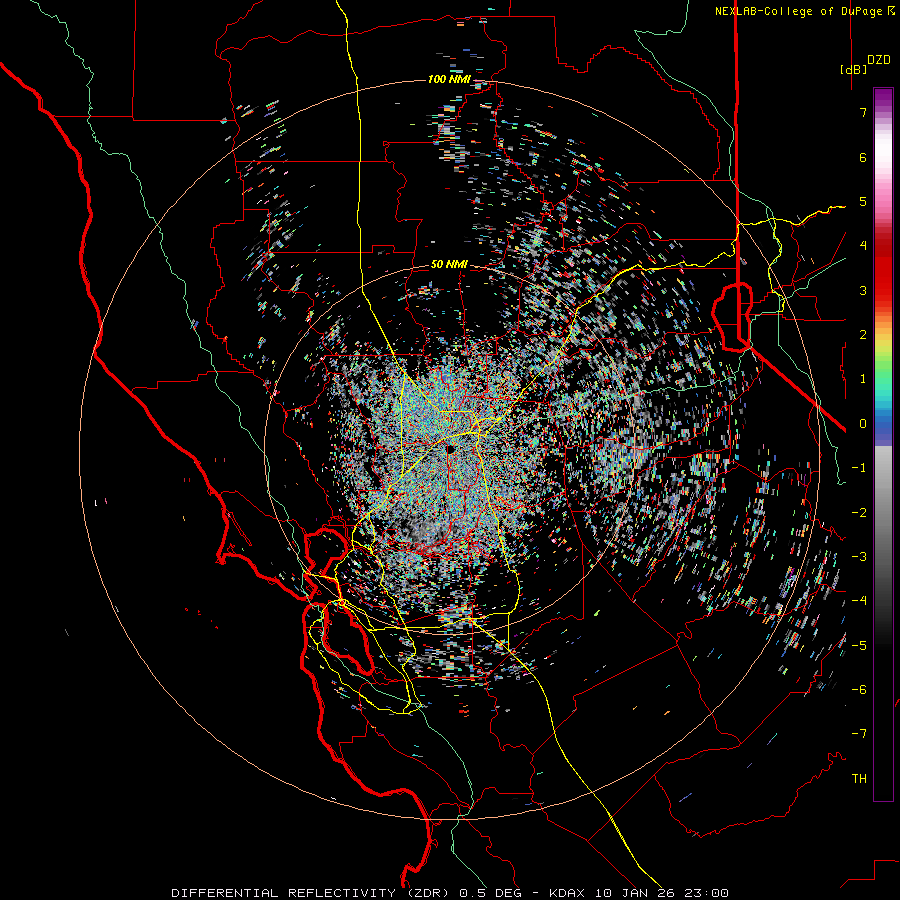Image resolution: width=900 pixels, height=900 pixels.
Task: Click the TH threshold label in legend
Action: point(859,778)
